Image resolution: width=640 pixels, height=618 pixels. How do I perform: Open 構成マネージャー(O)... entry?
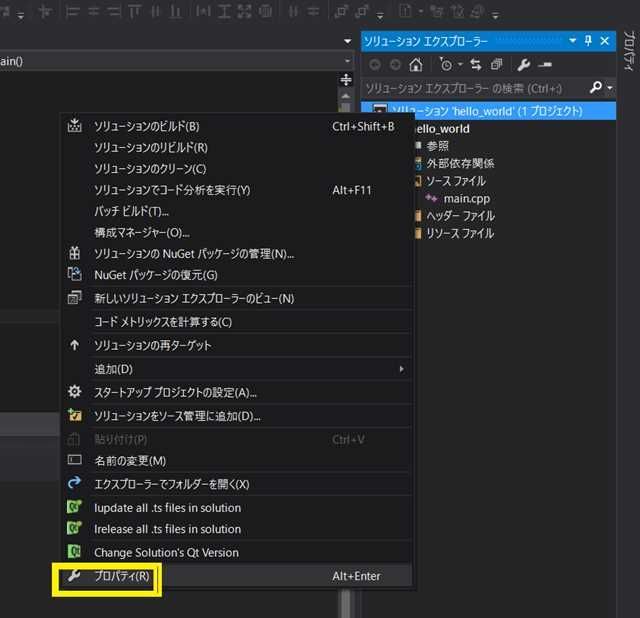pos(237,233)
